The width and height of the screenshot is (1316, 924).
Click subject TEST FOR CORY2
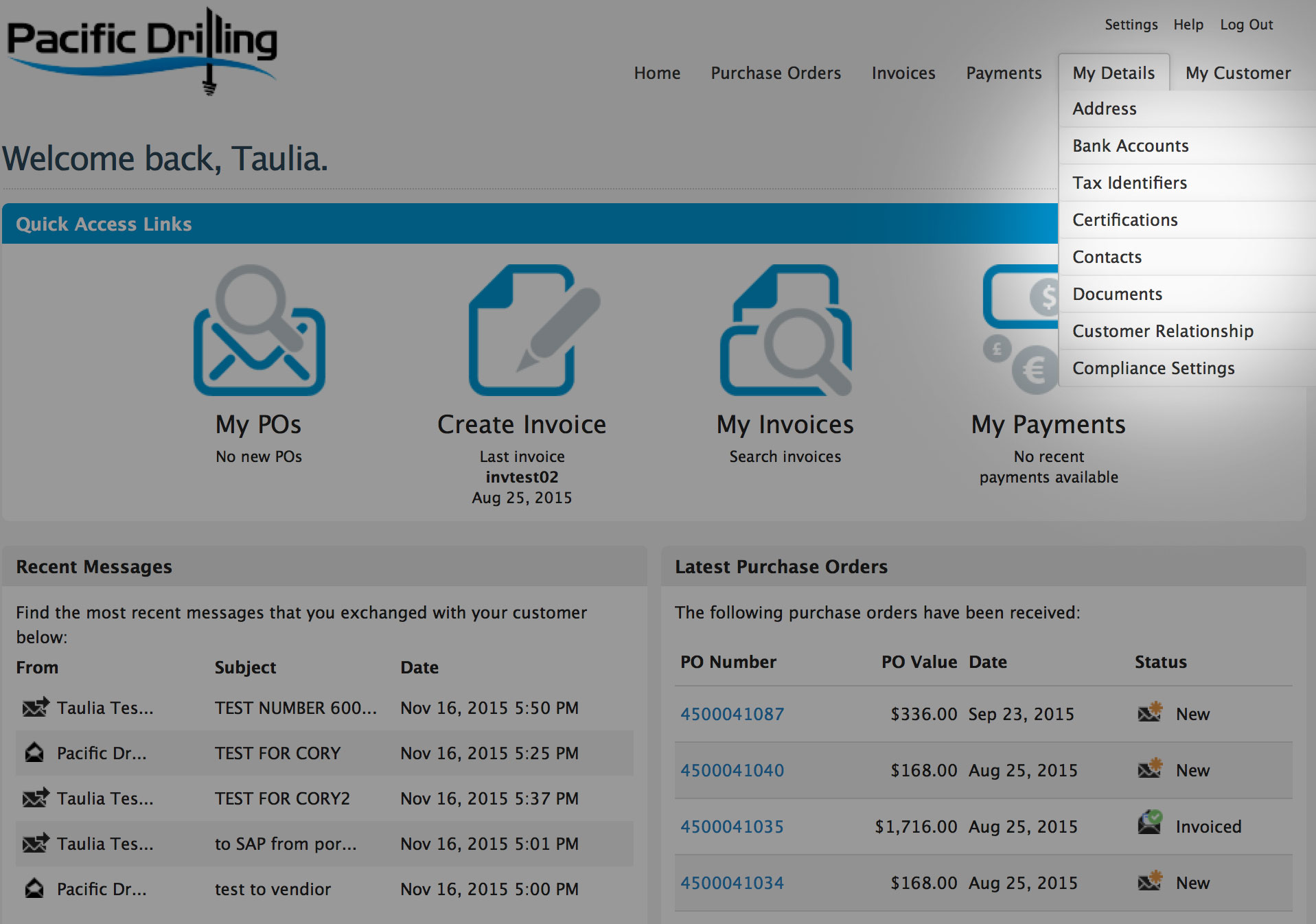(282, 798)
